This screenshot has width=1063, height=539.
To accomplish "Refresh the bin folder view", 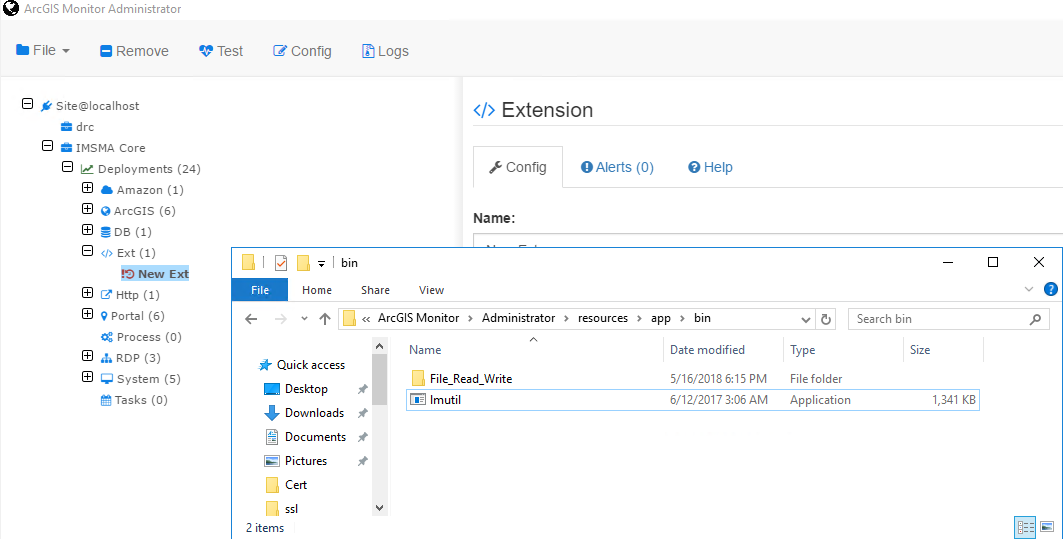I will click(x=826, y=319).
